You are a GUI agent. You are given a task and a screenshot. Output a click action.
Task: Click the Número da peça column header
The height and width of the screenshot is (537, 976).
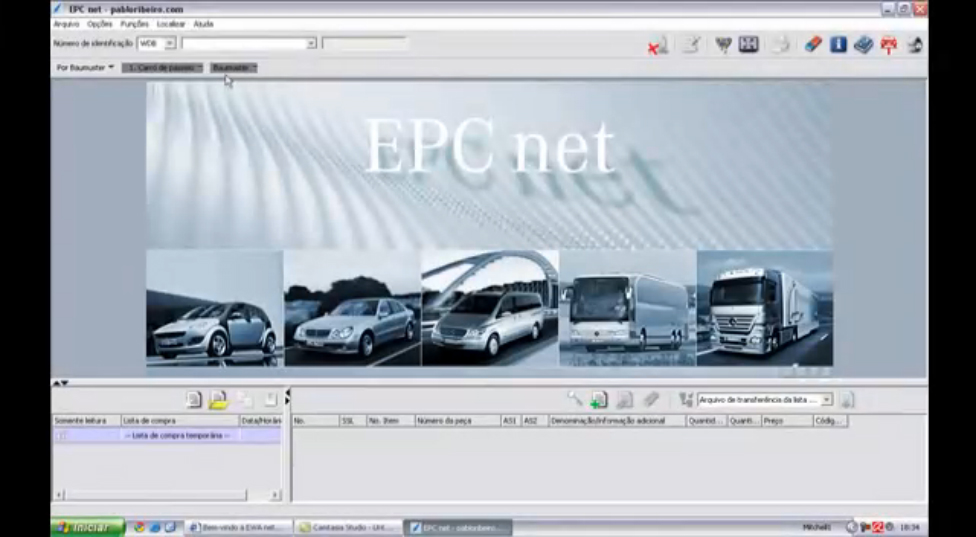point(458,421)
